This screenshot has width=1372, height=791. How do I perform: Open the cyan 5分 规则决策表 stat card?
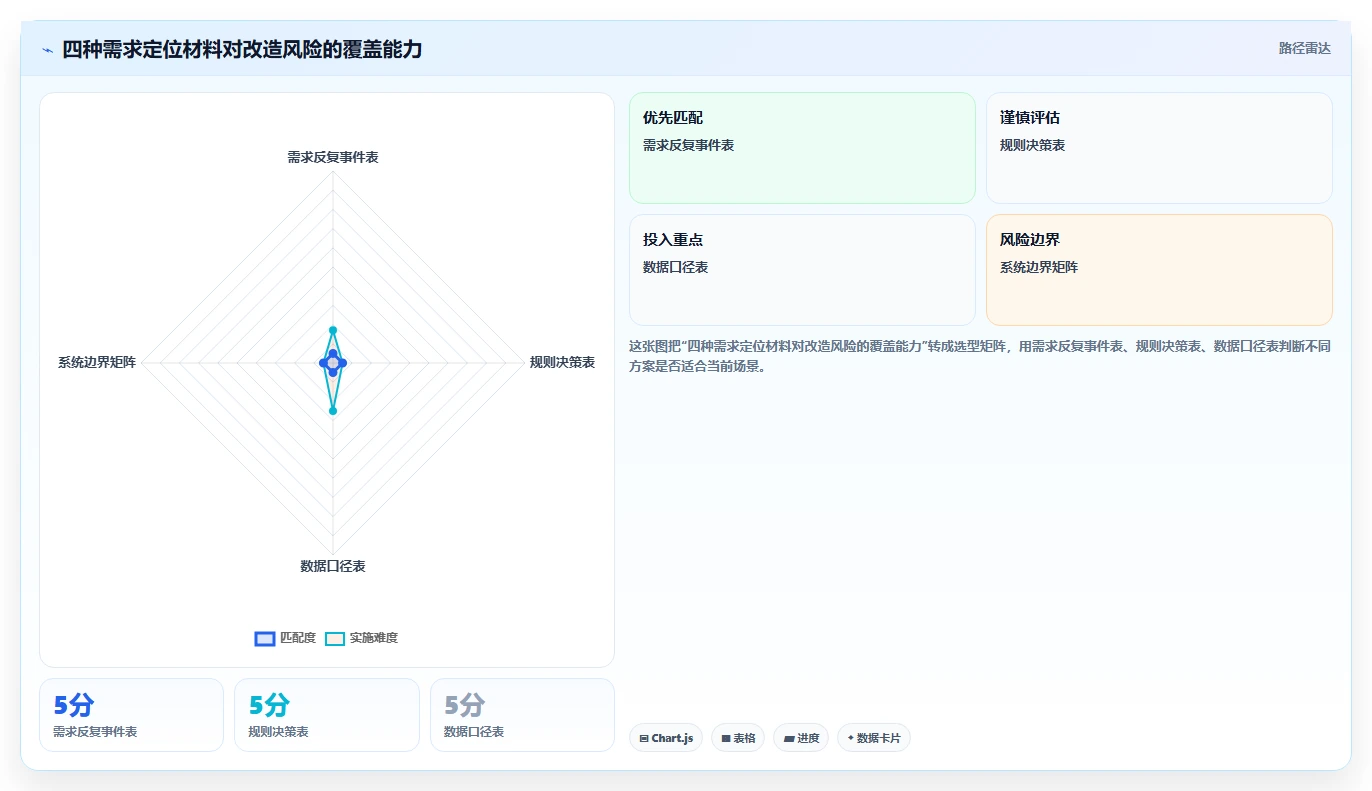(x=327, y=715)
